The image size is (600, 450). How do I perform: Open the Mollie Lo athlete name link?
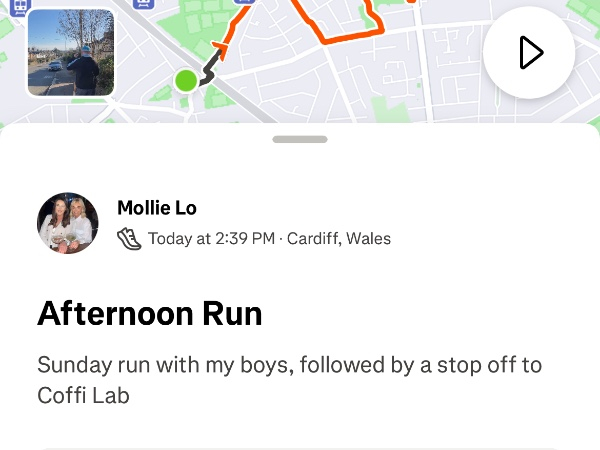[157, 208]
